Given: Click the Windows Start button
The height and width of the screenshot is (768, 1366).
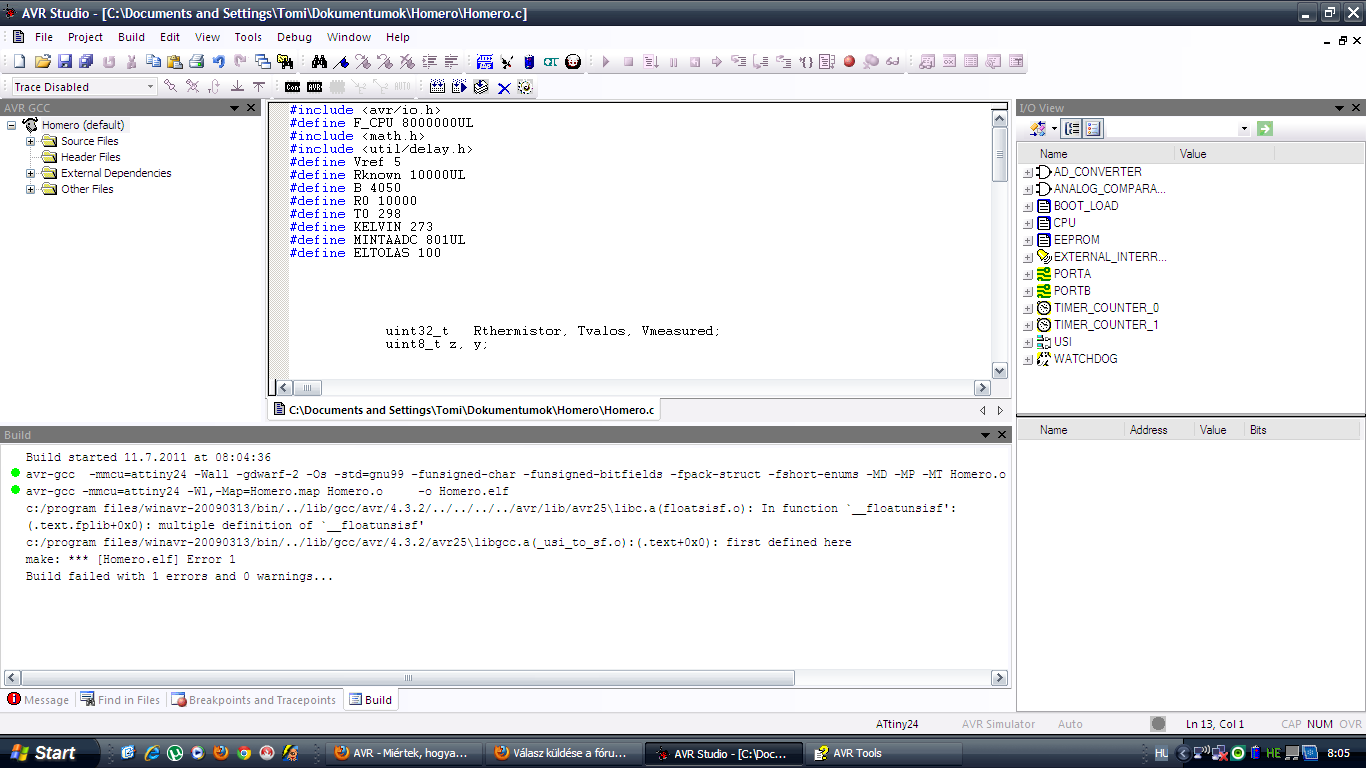Looking at the screenshot, I should coord(52,753).
